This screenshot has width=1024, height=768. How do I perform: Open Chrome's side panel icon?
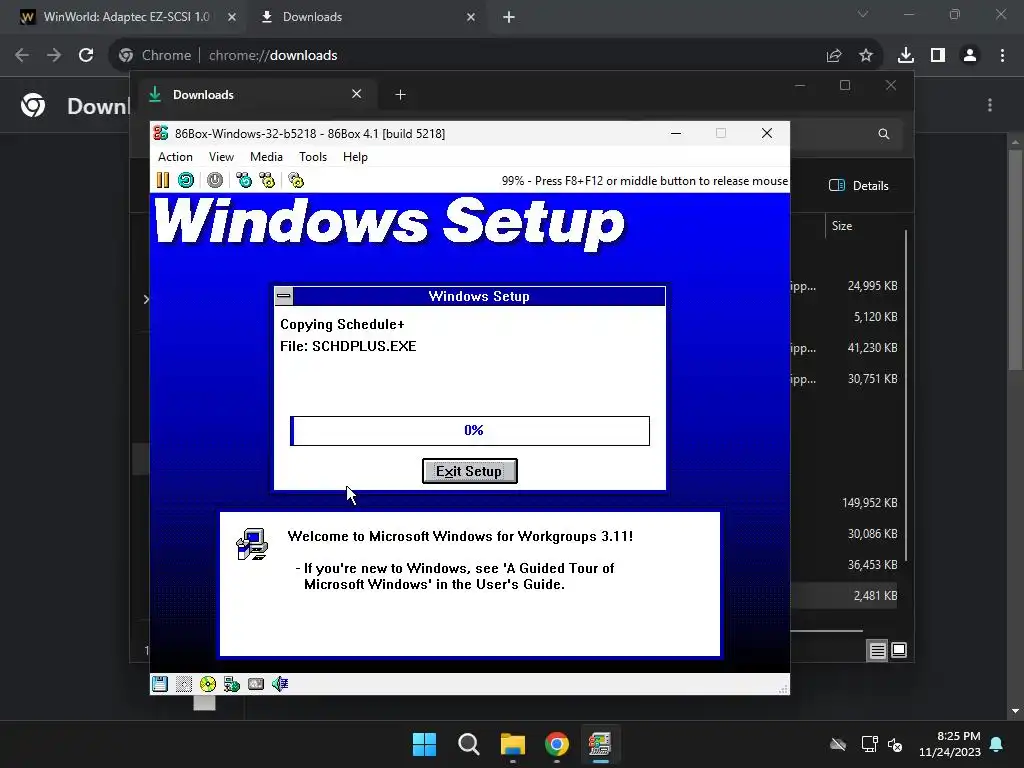click(938, 56)
